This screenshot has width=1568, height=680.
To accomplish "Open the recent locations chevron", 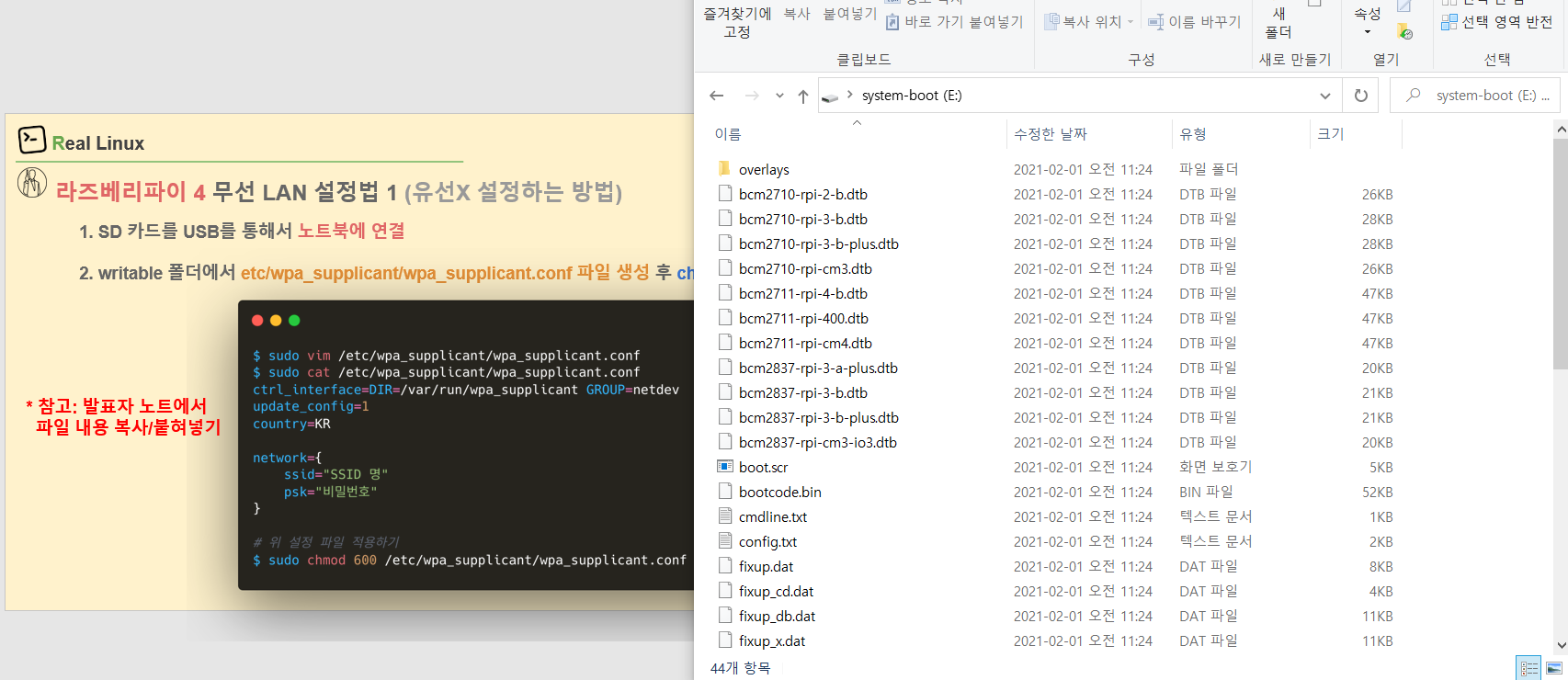I will pyautogui.click(x=779, y=96).
